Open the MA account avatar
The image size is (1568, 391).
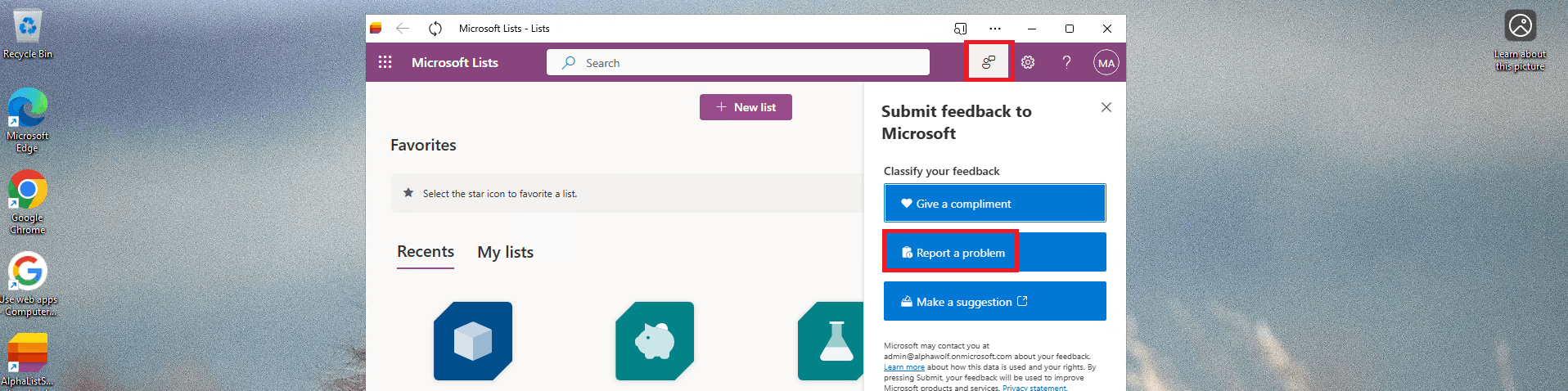click(x=1106, y=62)
